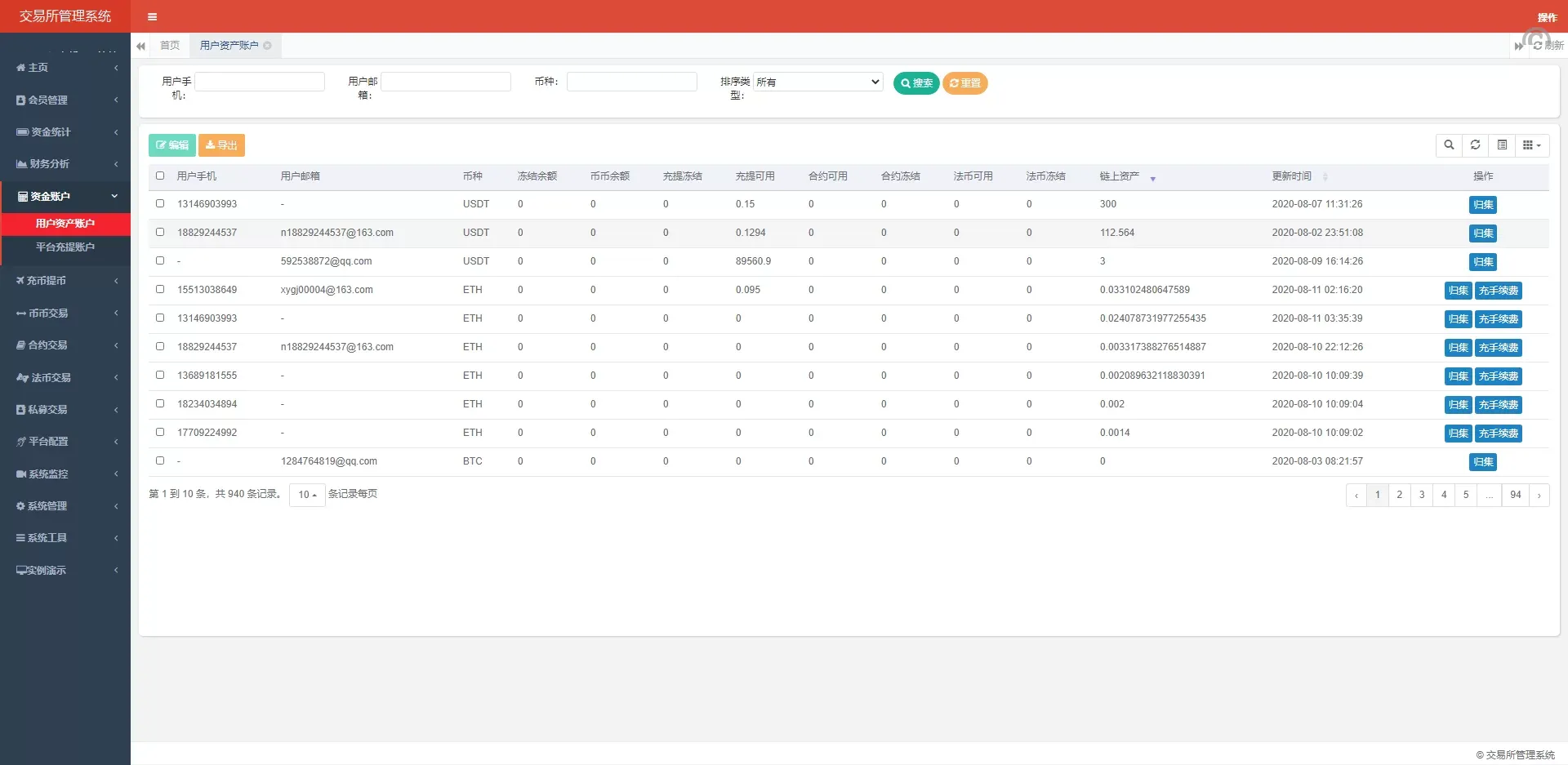Click the orange 导出 export button
Image resolution: width=1568 pixels, height=765 pixels.
pos(221,145)
